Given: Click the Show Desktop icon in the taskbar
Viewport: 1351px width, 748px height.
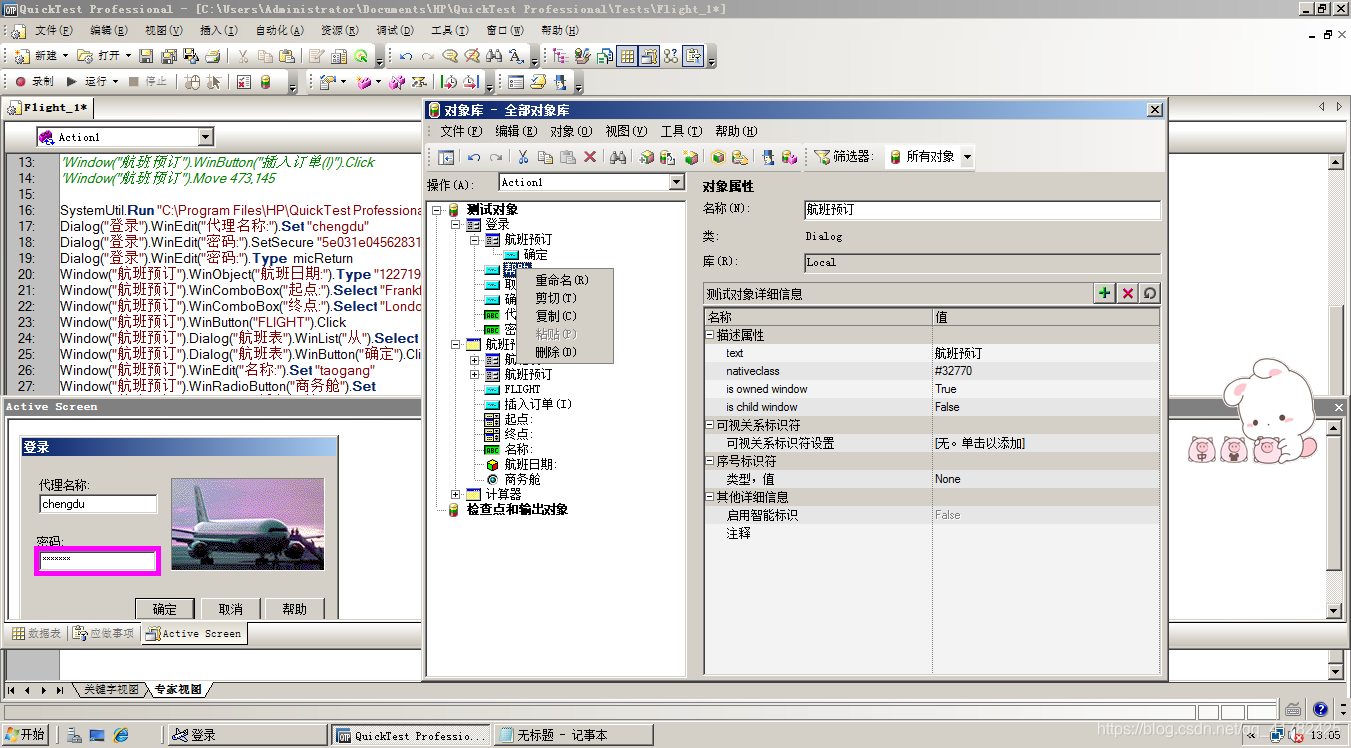Looking at the screenshot, I should click(97, 735).
